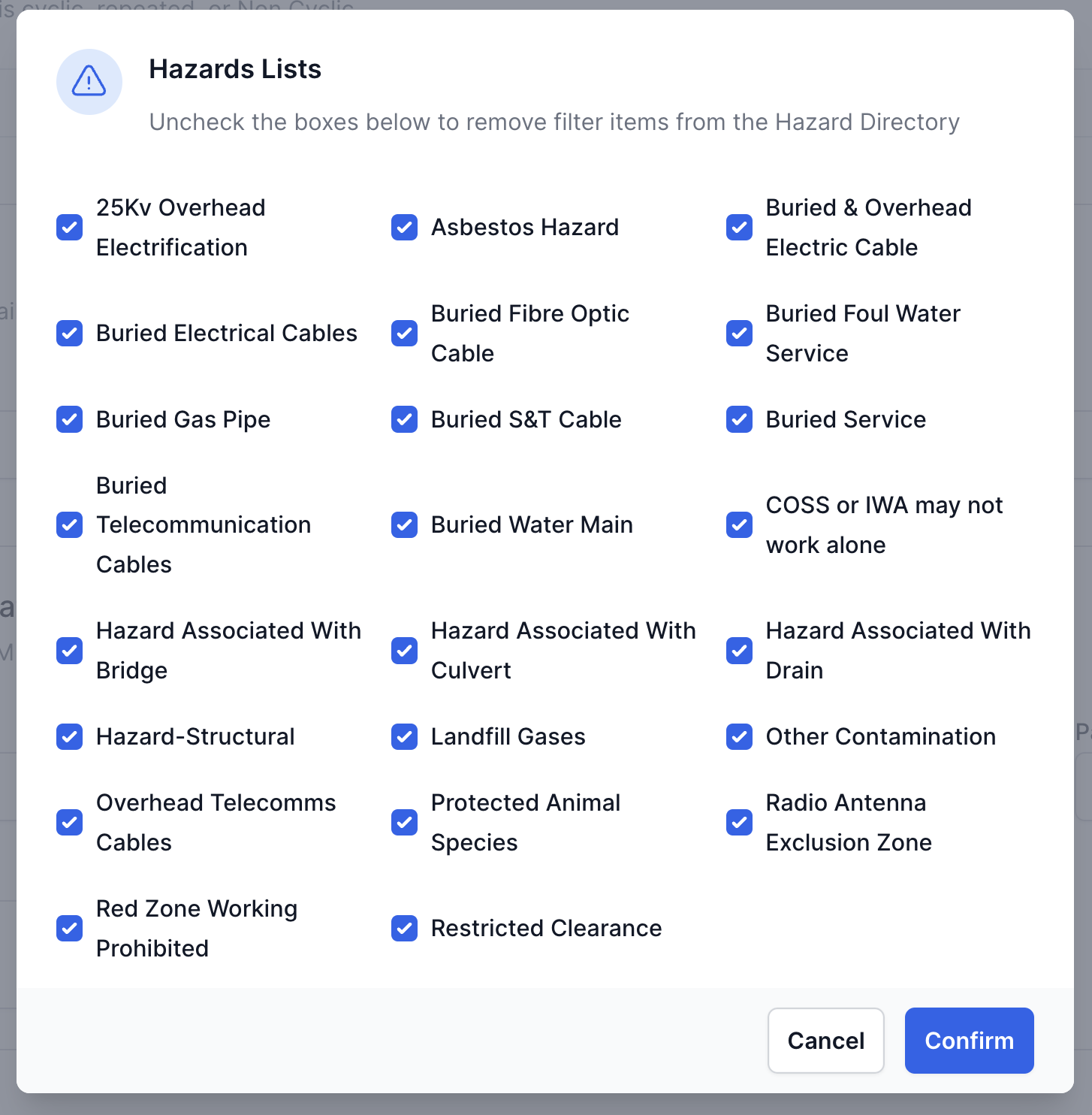Disable the Landfill Gases hazard

tap(404, 737)
